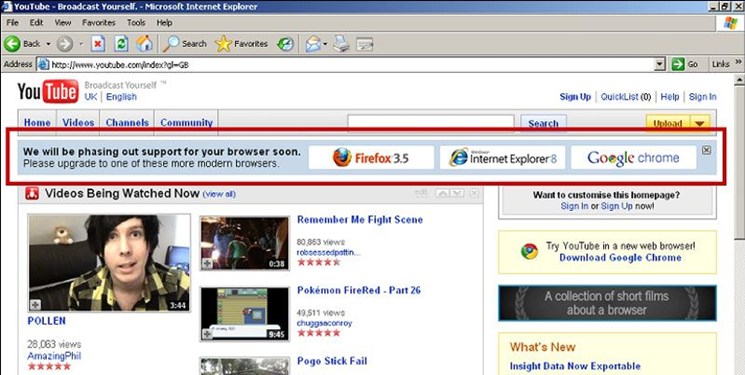Open QuickList (0) link

coord(626,96)
